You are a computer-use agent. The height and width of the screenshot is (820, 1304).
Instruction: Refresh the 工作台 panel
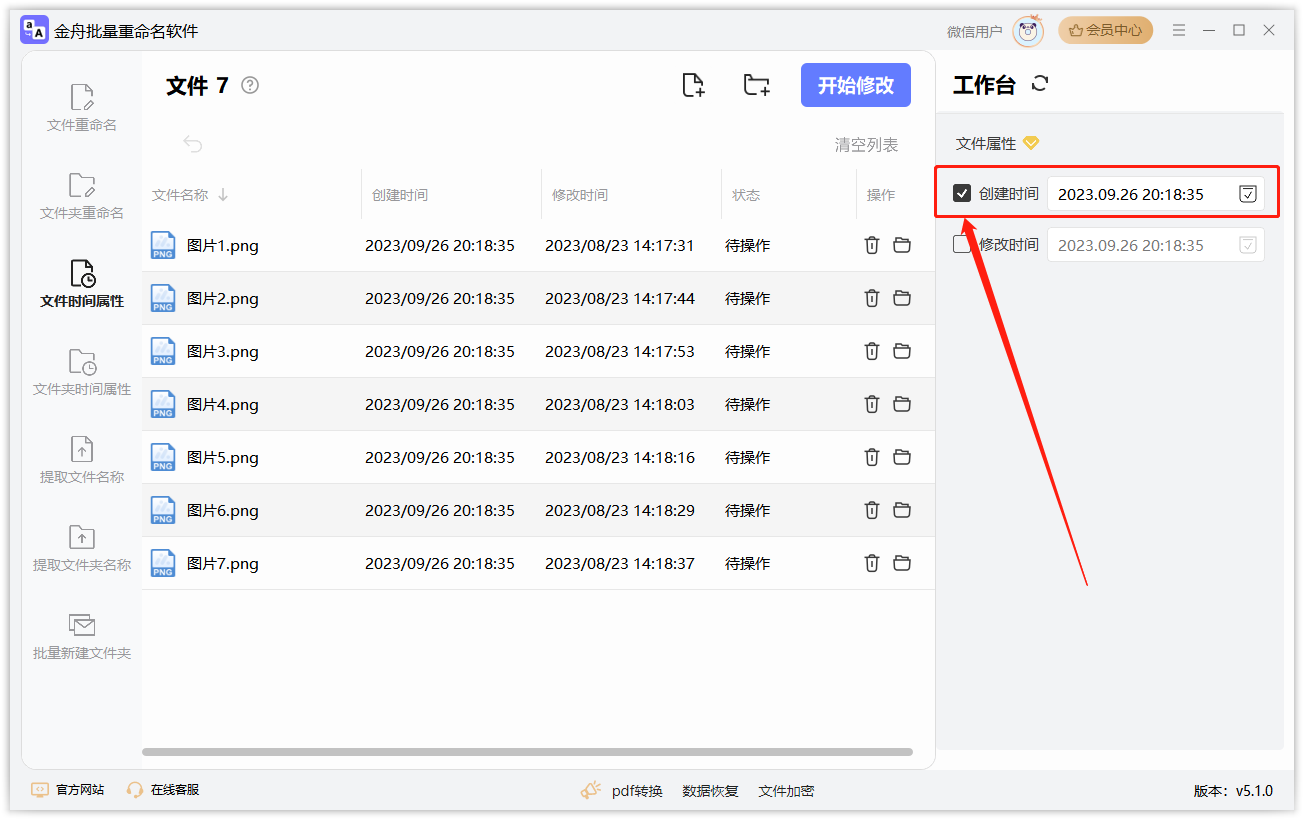pyautogui.click(x=1040, y=84)
